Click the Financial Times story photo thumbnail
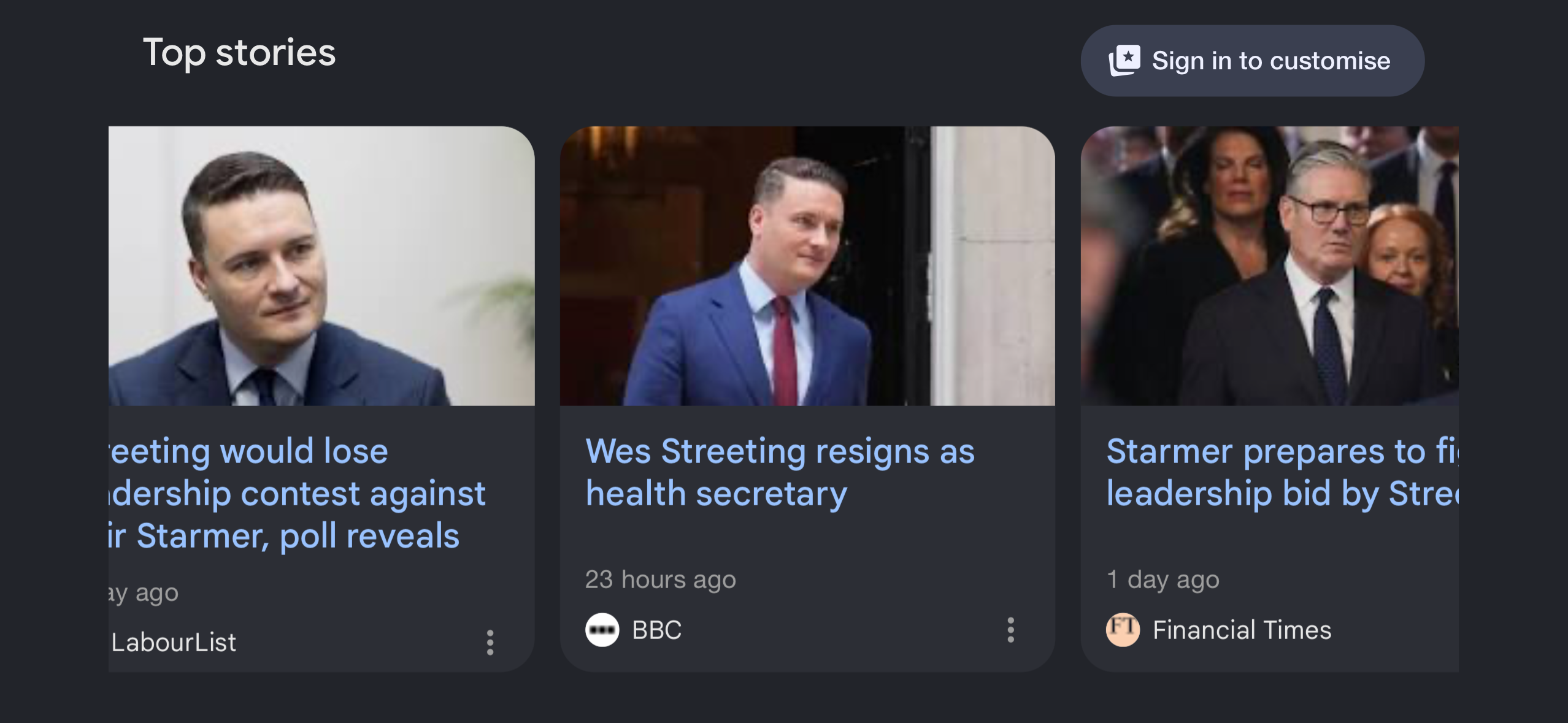The image size is (1568, 723). pyautogui.click(x=1270, y=266)
